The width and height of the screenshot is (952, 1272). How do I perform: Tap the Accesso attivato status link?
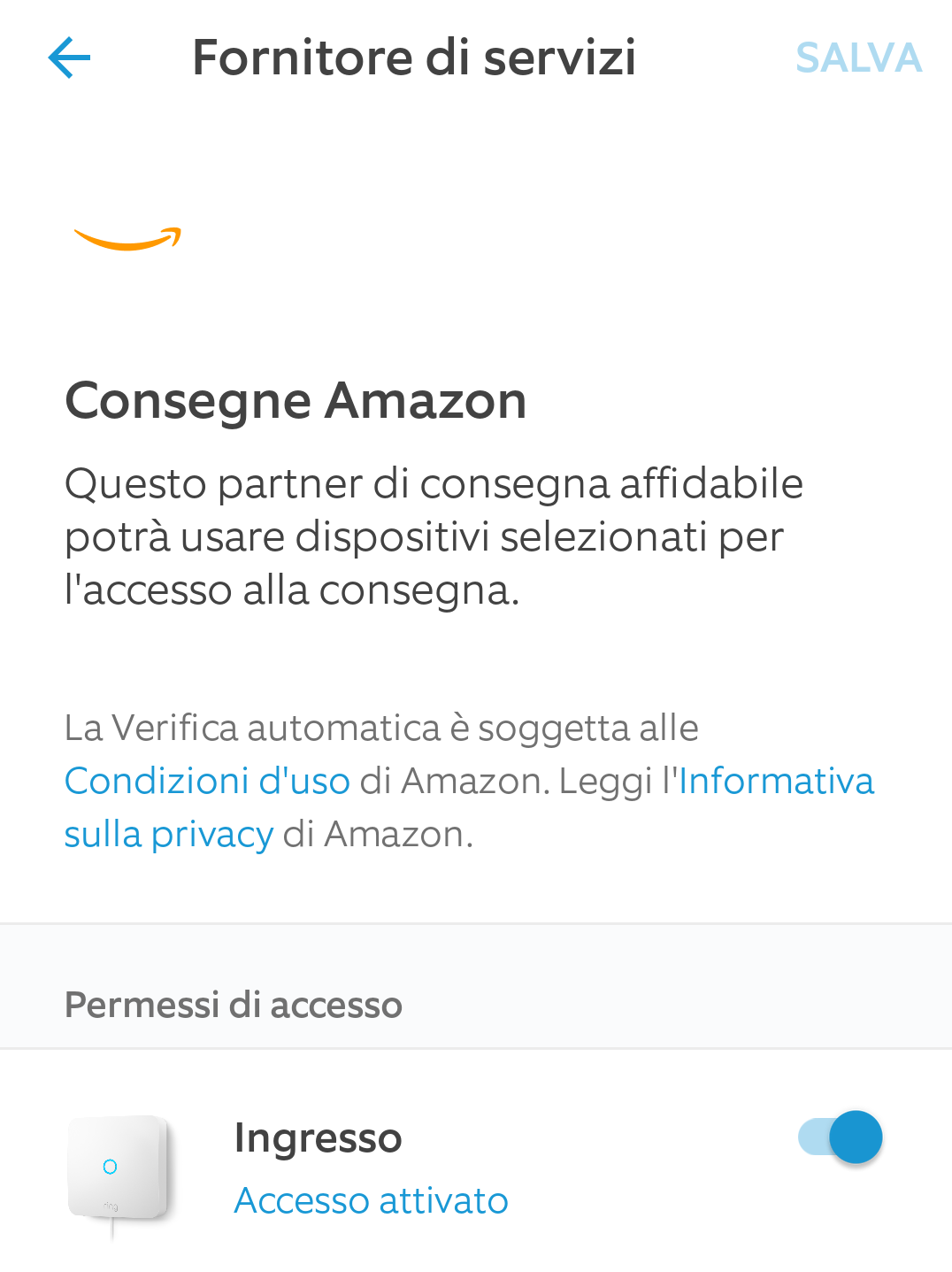(371, 1200)
